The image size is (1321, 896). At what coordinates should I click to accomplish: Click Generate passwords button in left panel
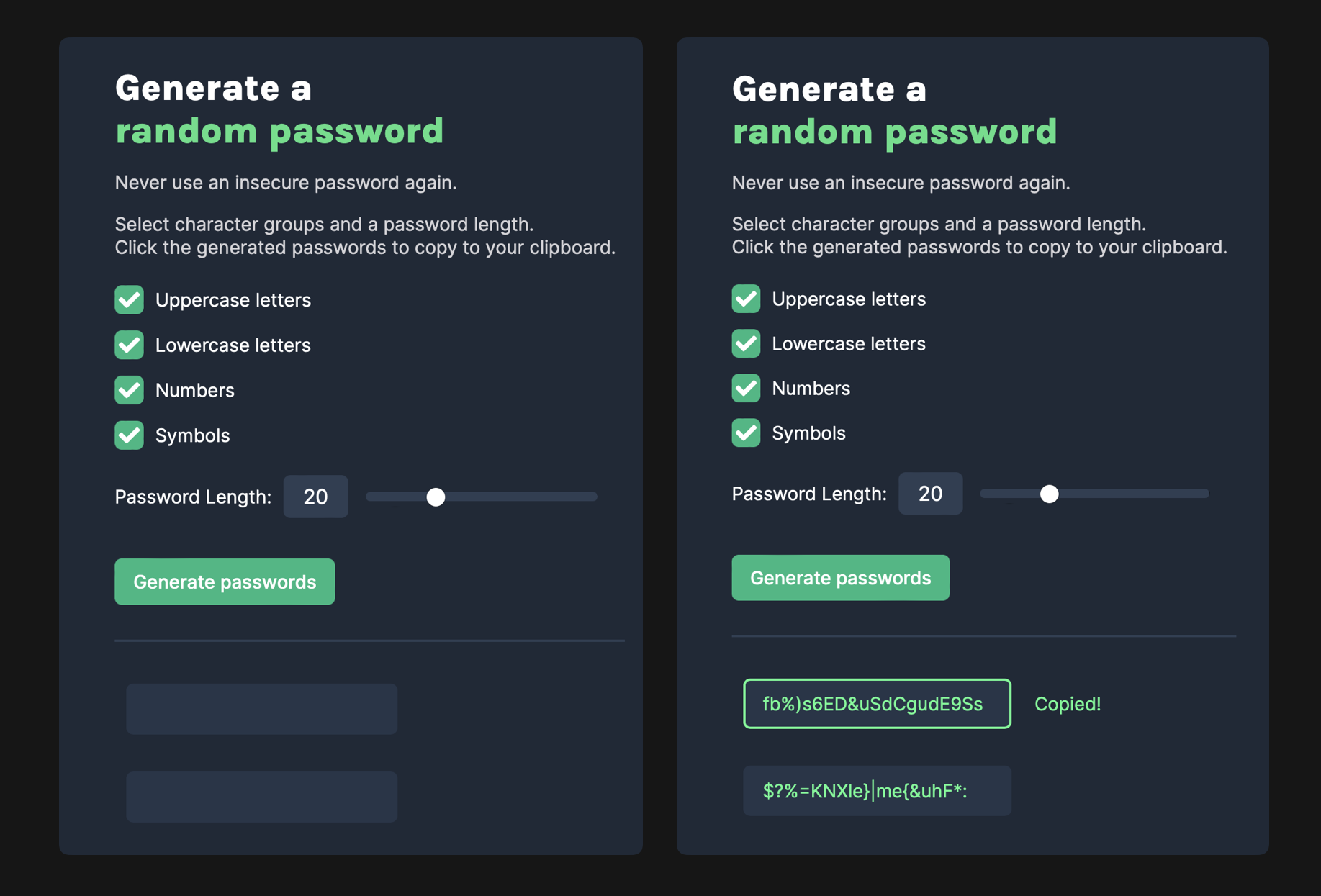[x=225, y=582]
